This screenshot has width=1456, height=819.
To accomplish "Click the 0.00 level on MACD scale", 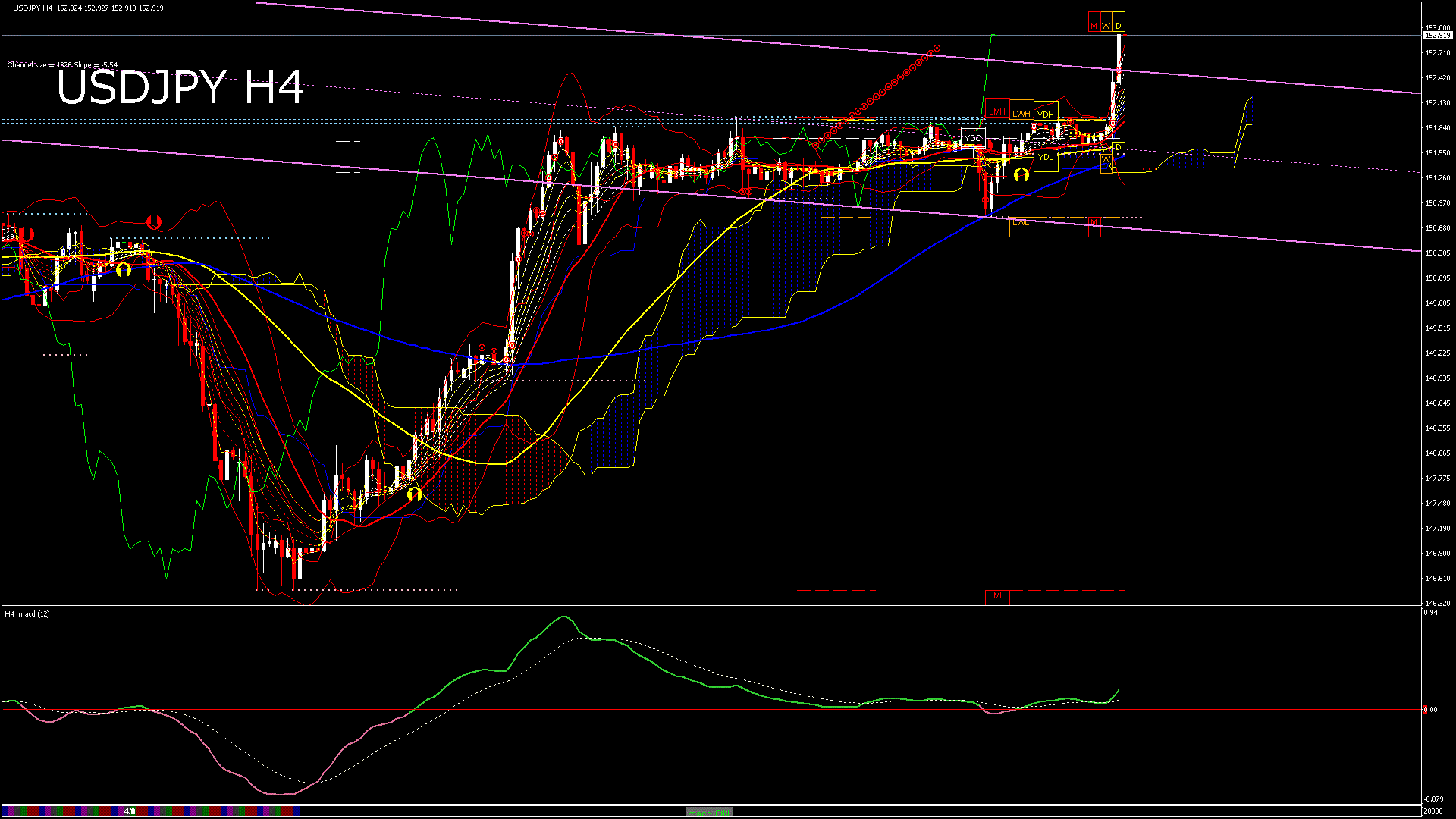I will pyautogui.click(x=1430, y=710).
